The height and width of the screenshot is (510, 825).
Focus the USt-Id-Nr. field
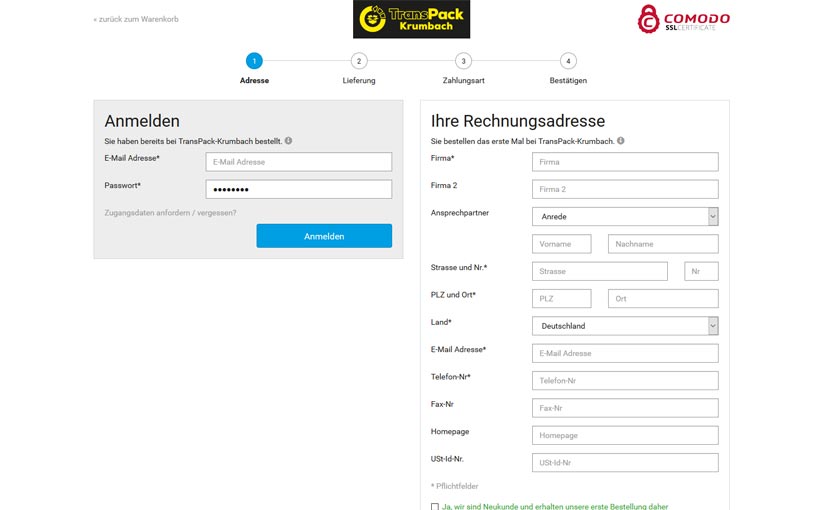coord(625,463)
